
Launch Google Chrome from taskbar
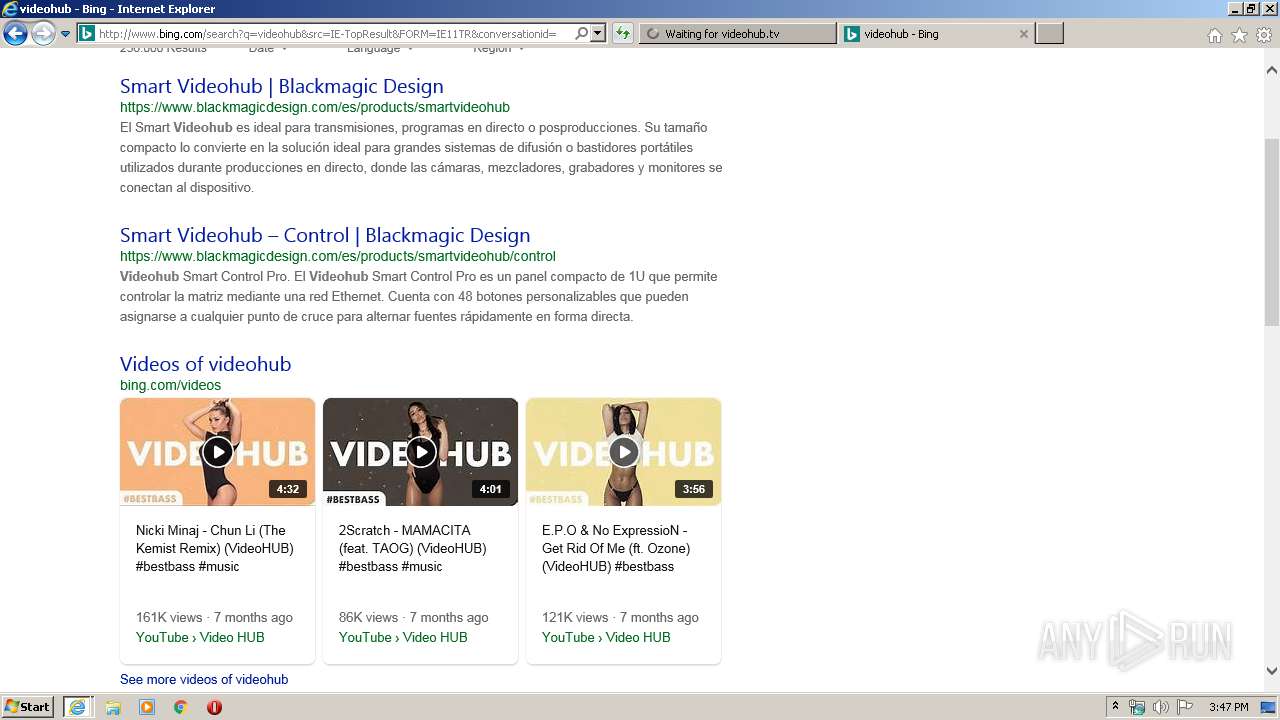(181, 707)
